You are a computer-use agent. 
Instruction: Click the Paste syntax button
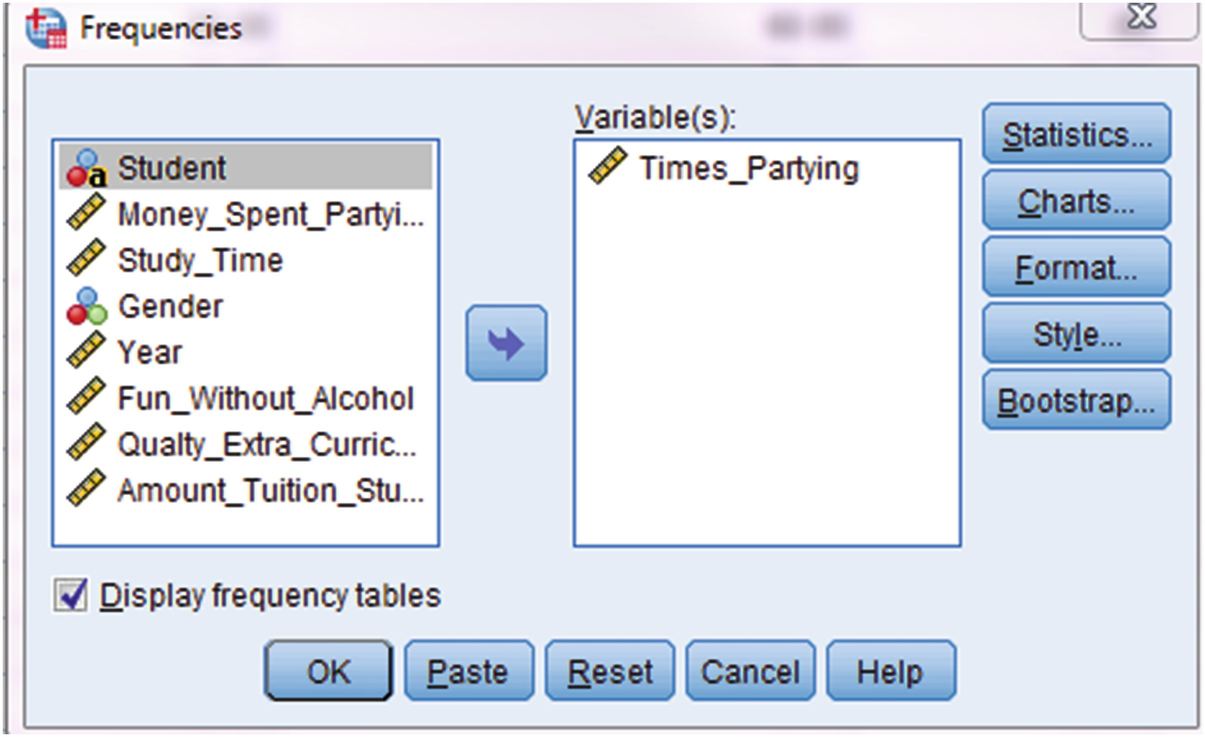[x=468, y=671]
